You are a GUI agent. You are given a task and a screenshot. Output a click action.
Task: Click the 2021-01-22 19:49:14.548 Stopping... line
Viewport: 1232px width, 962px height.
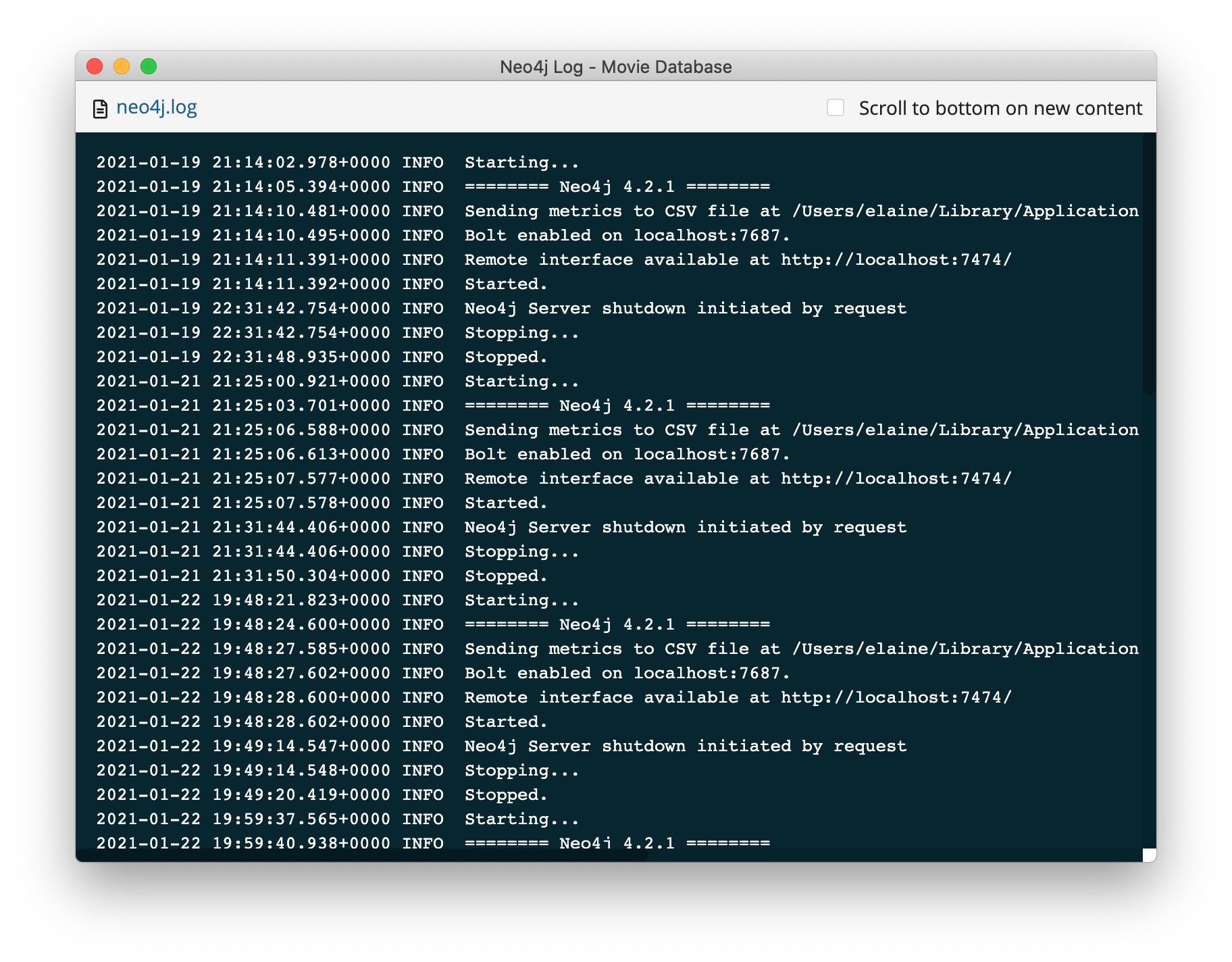tap(338, 770)
